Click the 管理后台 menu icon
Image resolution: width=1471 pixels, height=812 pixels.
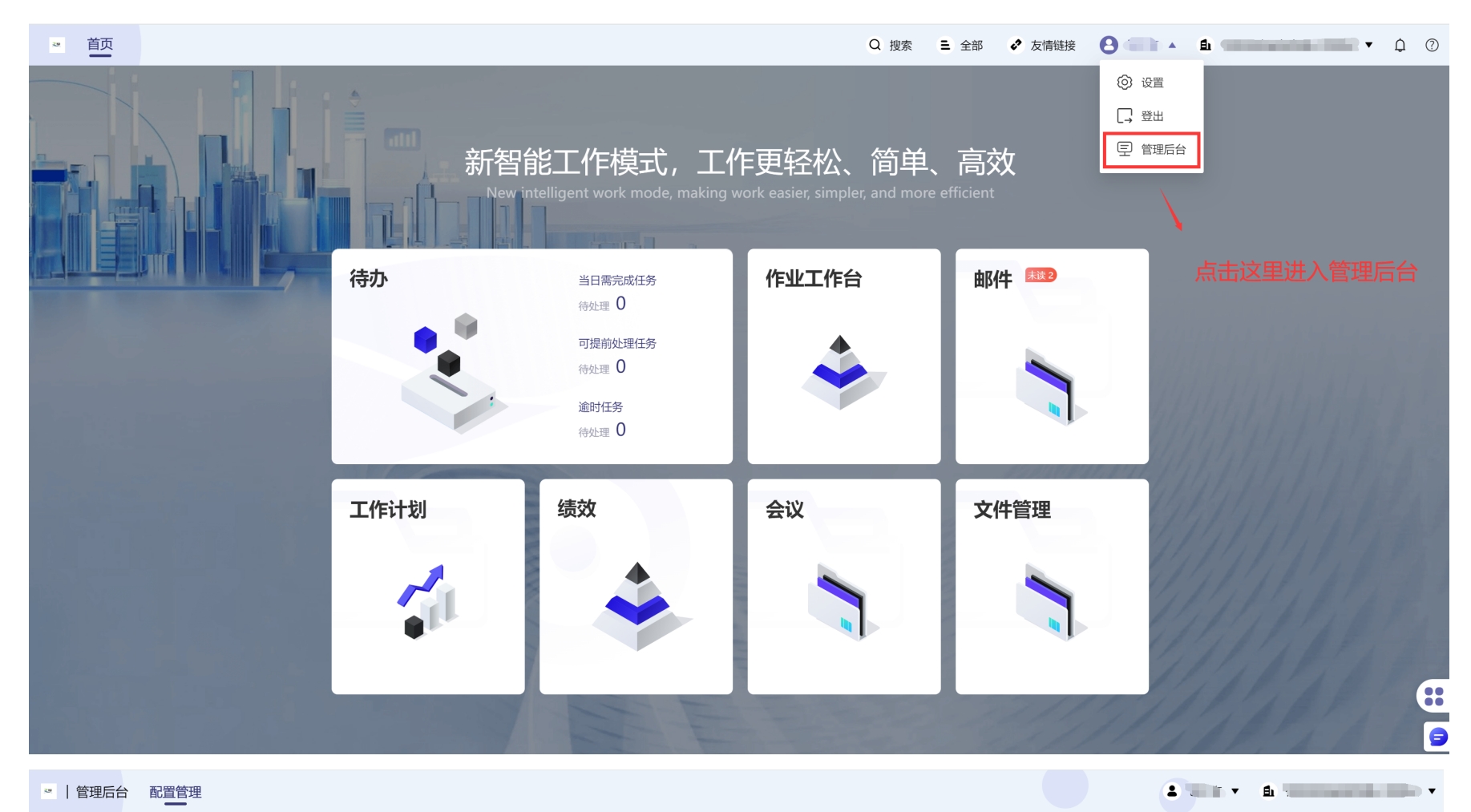pos(1125,149)
